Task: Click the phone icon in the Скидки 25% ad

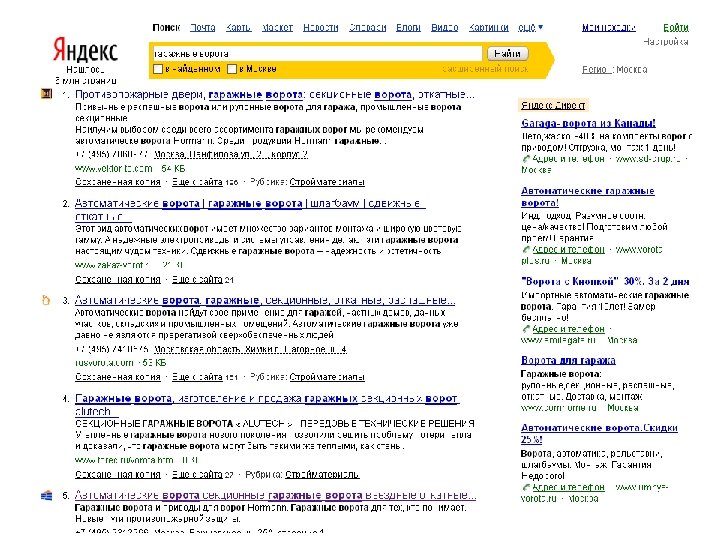Action: point(526,487)
